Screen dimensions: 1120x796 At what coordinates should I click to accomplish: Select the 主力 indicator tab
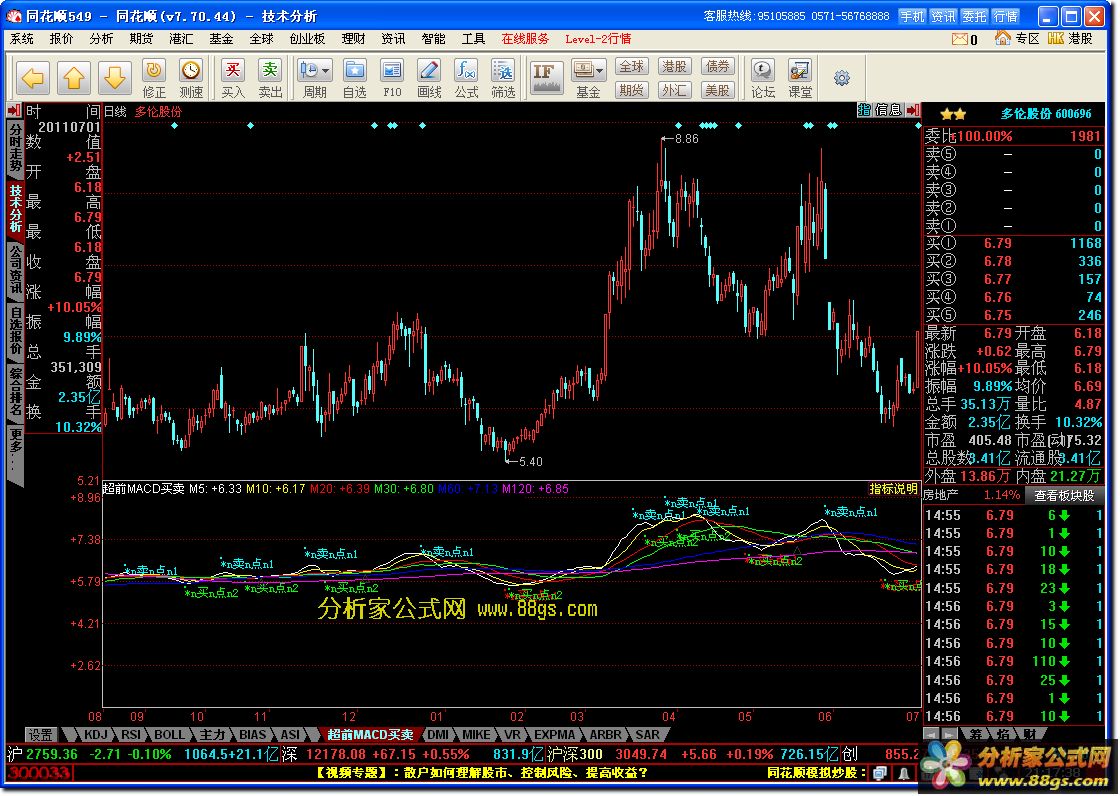coord(212,735)
